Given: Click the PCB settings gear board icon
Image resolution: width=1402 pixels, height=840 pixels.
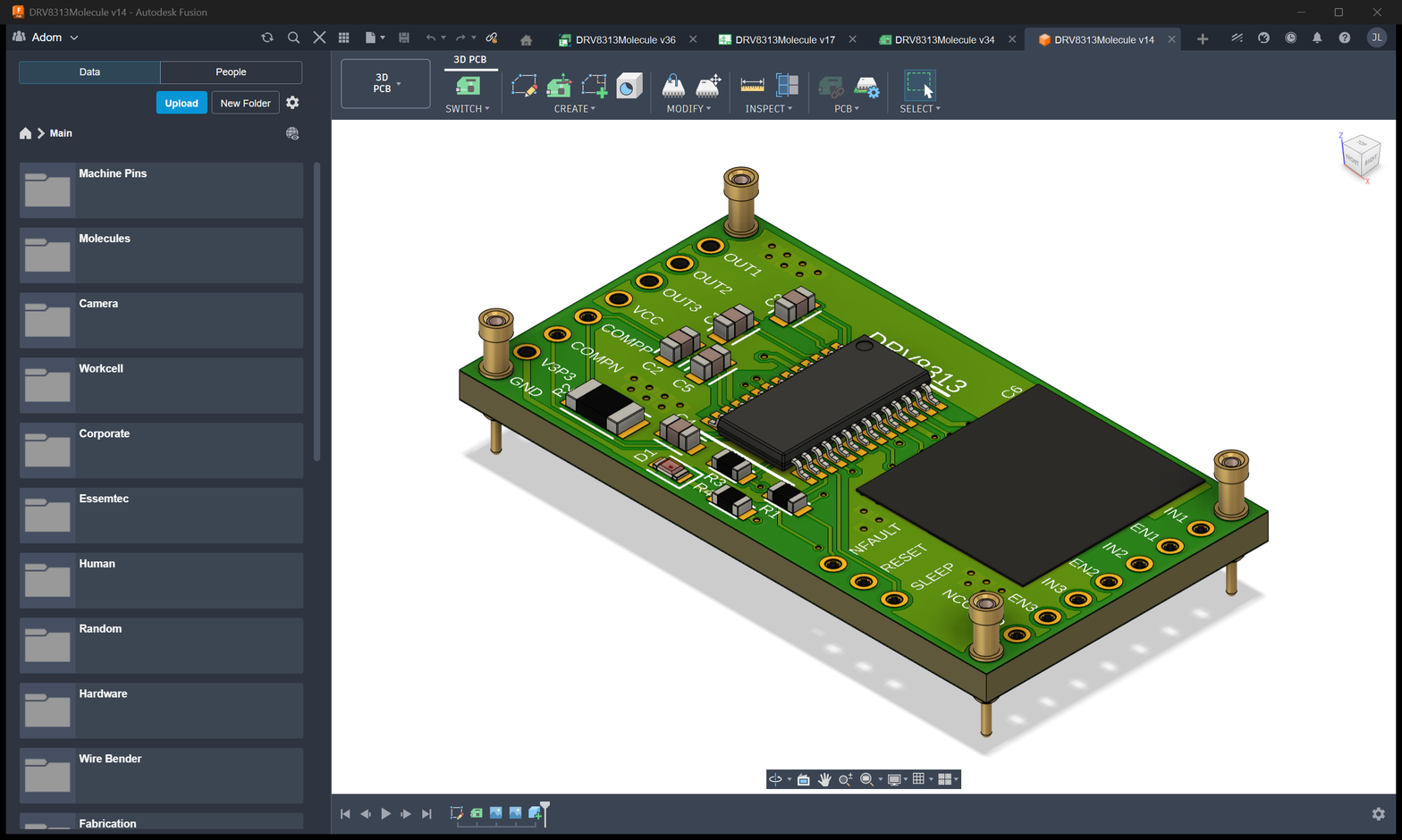Looking at the screenshot, I should 866,87.
